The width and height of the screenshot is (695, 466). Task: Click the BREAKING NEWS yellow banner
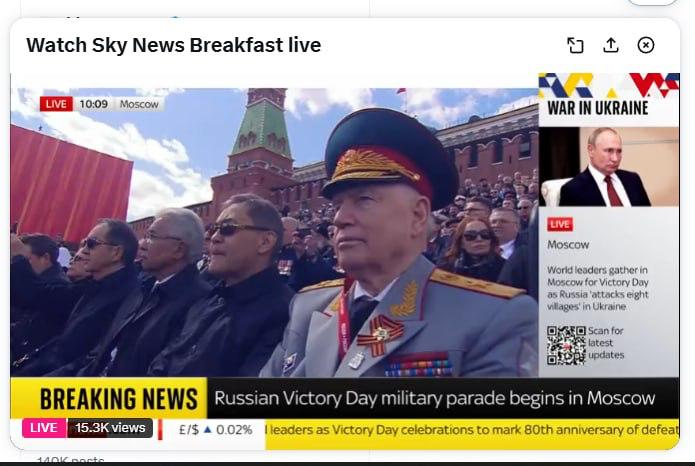[x=109, y=398]
